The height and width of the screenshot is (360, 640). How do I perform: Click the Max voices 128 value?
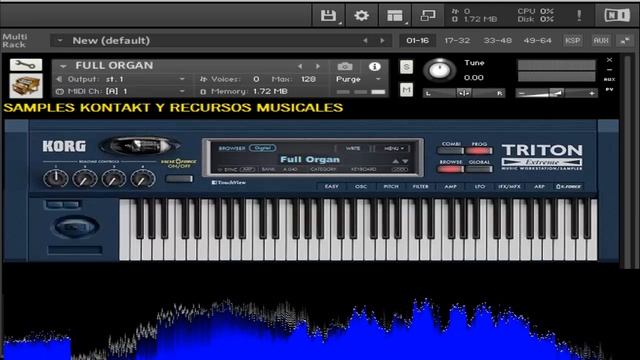tap(308, 79)
